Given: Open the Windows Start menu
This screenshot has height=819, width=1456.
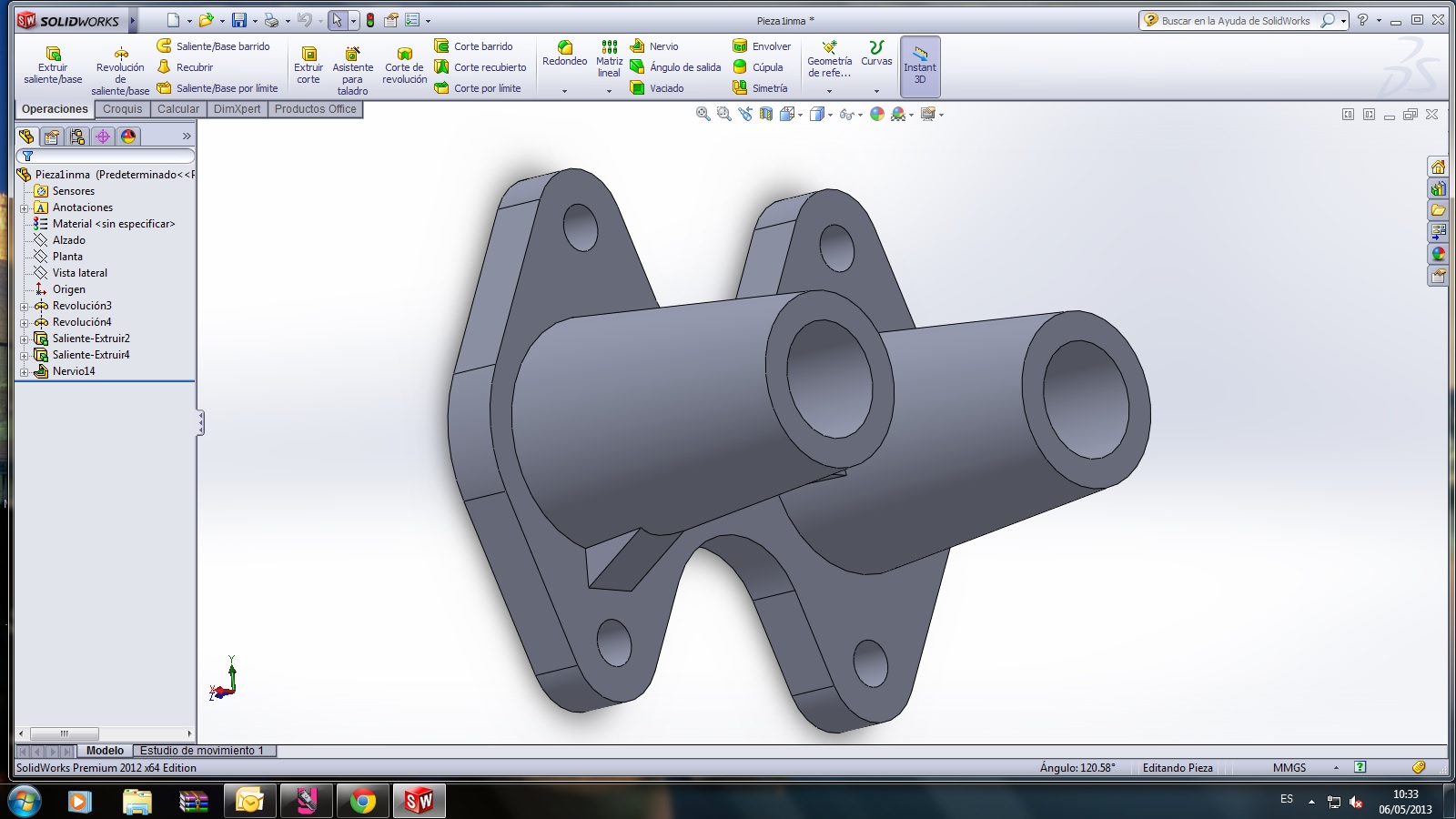Looking at the screenshot, I should 24,802.
